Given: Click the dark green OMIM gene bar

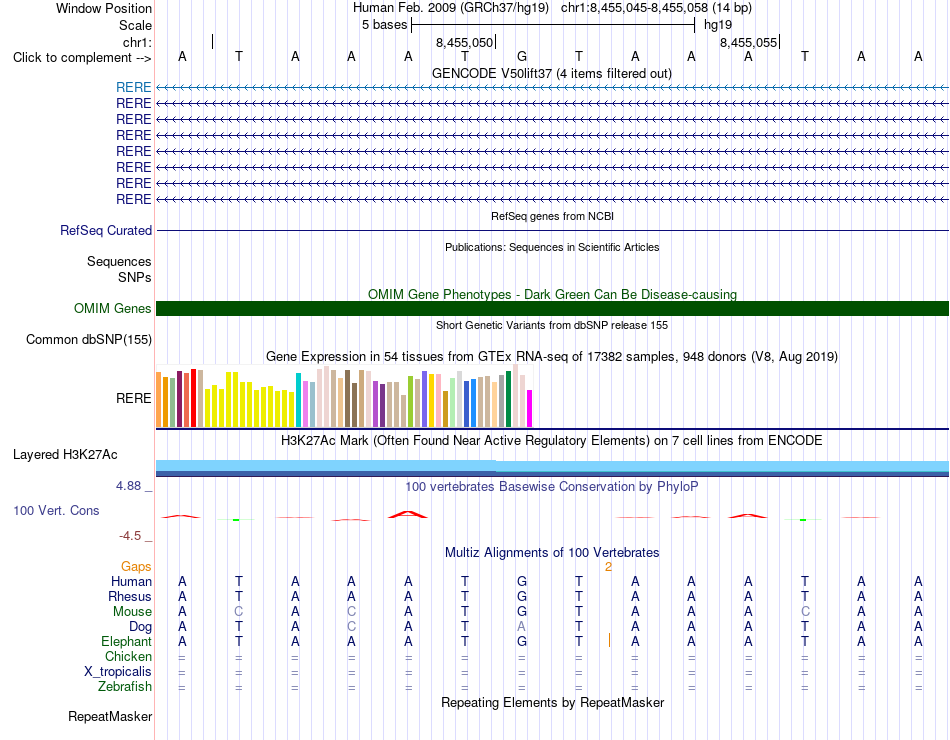Looking at the screenshot, I should coord(552,308).
